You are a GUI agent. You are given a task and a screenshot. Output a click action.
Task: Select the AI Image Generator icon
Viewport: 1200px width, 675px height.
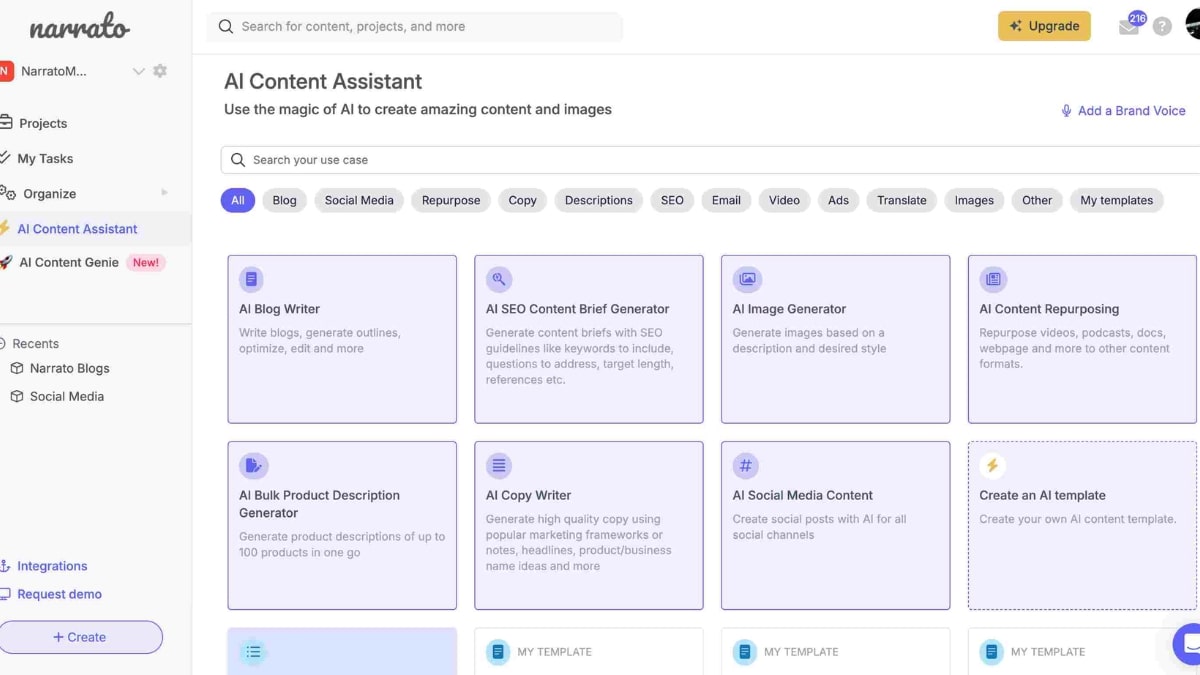point(745,279)
